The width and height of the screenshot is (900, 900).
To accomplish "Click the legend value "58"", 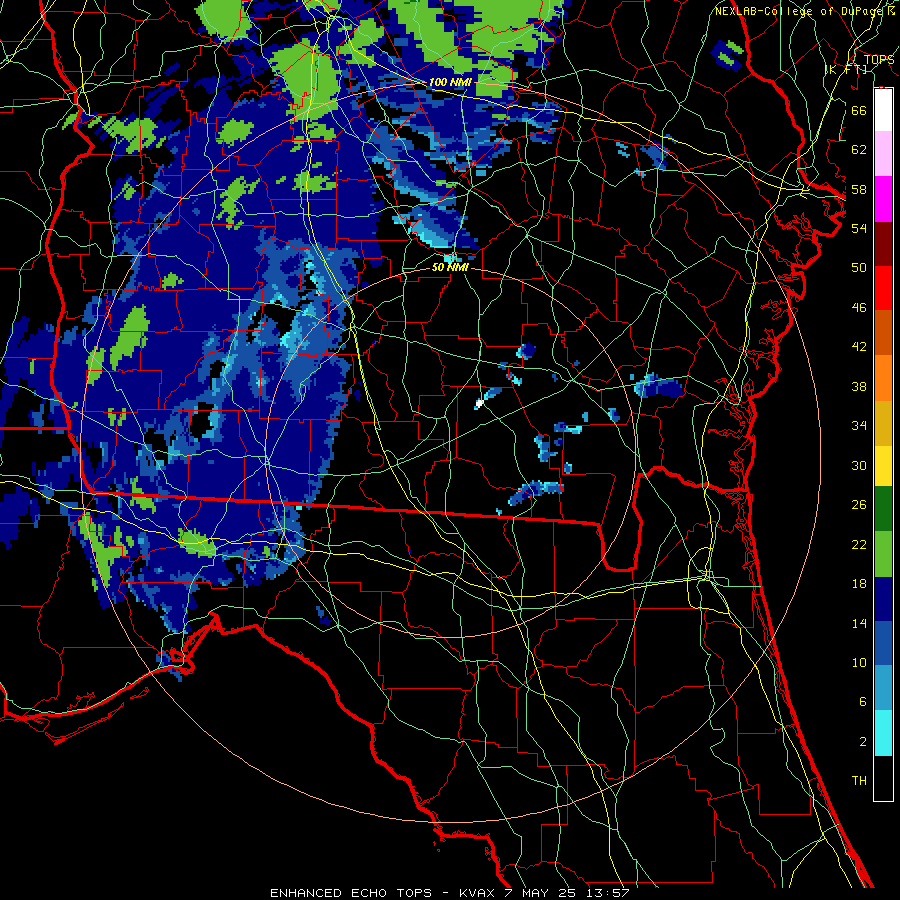I will (x=859, y=189).
